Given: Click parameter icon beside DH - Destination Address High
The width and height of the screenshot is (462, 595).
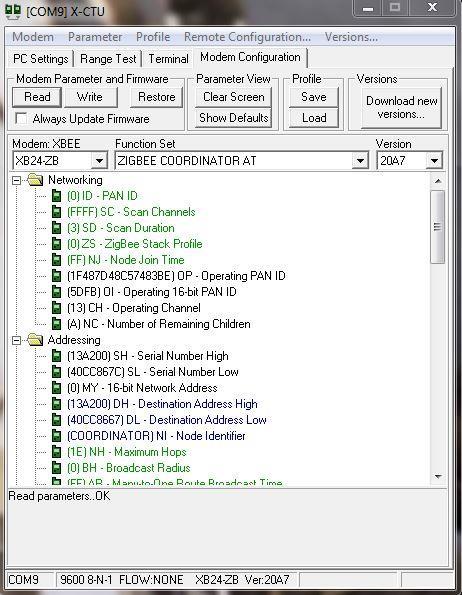Looking at the screenshot, I should click(56, 404).
